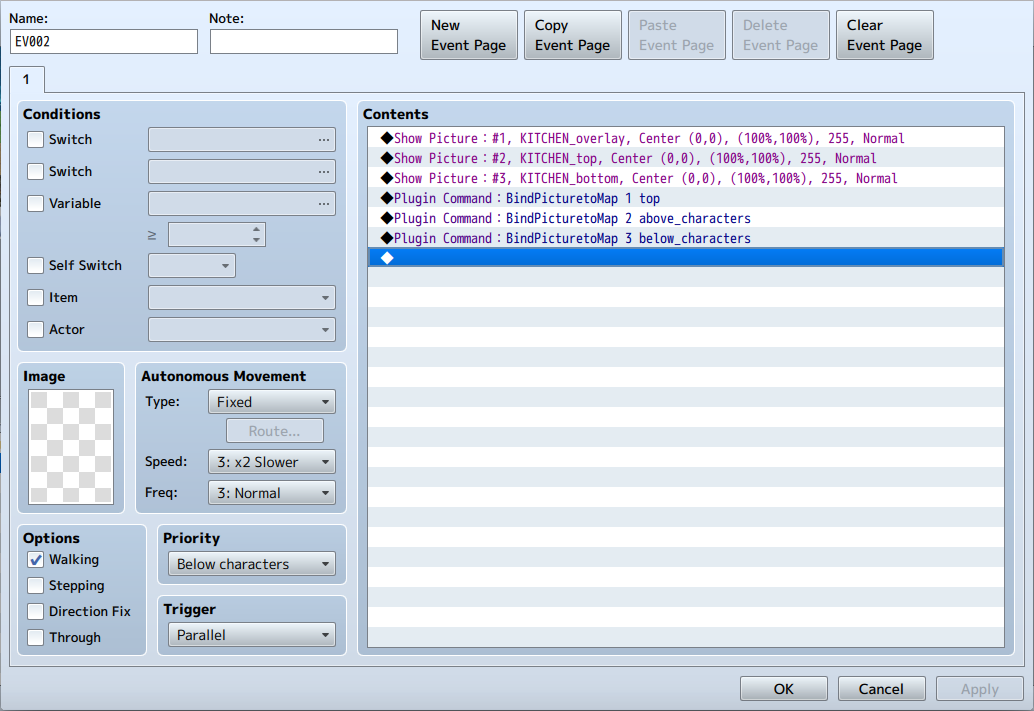The image size is (1034, 711).
Task: Click Copy Event Page button
Action: tap(573, 35)
